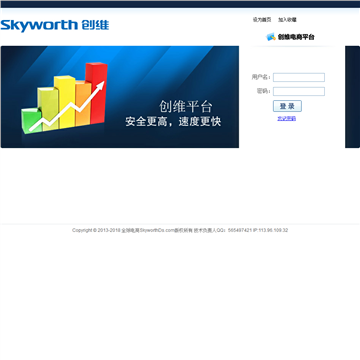Click the 创维电商平台 blue card icon
Viewport: 360px width, 360px height.
click(271, 37)
